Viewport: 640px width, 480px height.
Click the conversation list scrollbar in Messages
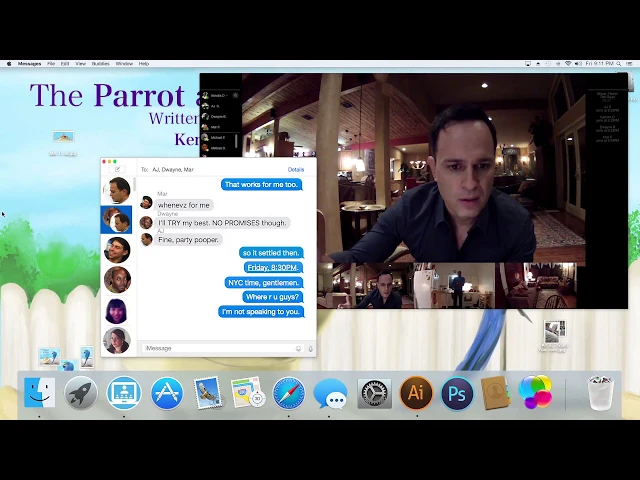(x=134, y=184)
